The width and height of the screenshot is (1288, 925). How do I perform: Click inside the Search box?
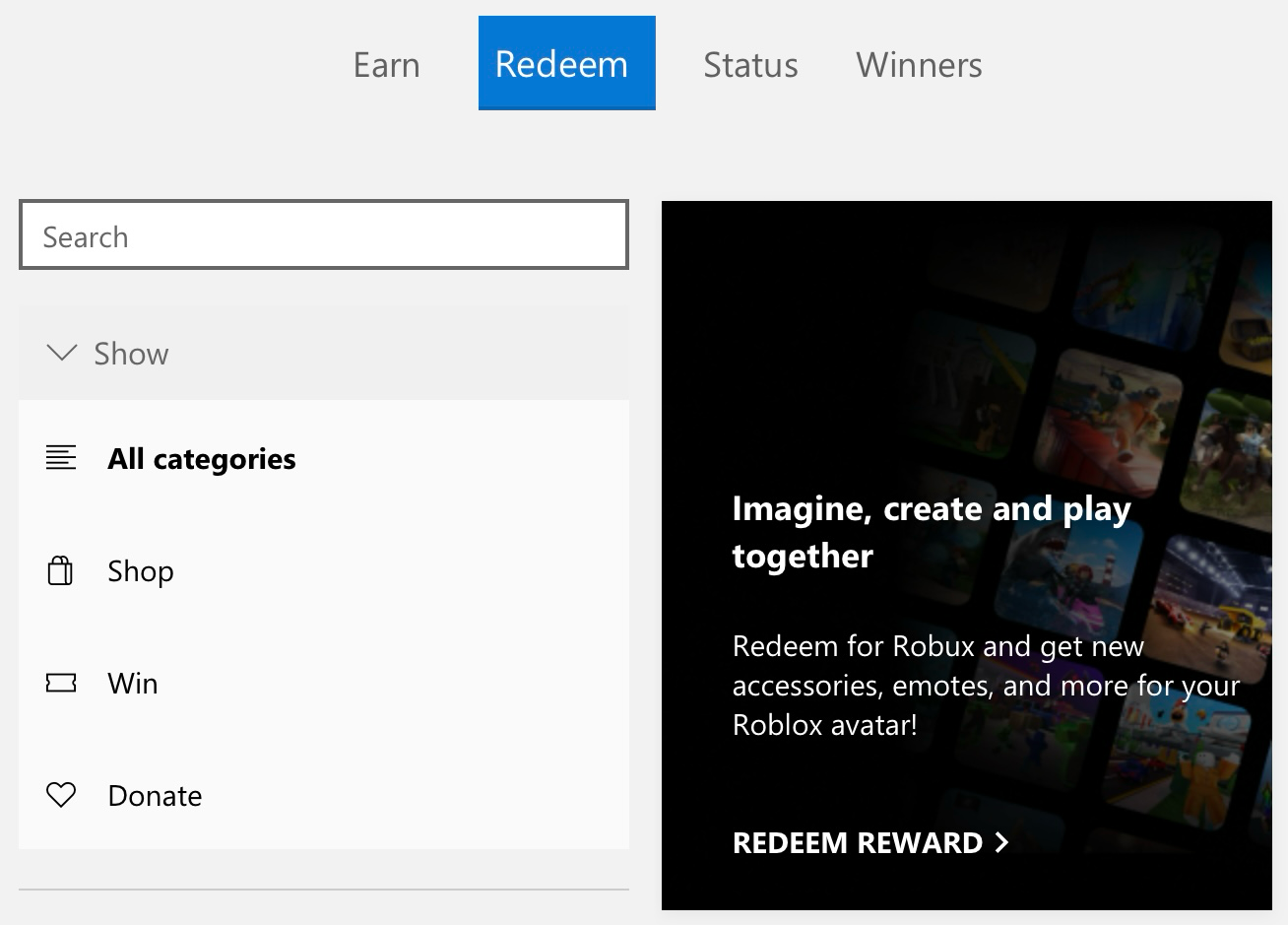point(323,235)
